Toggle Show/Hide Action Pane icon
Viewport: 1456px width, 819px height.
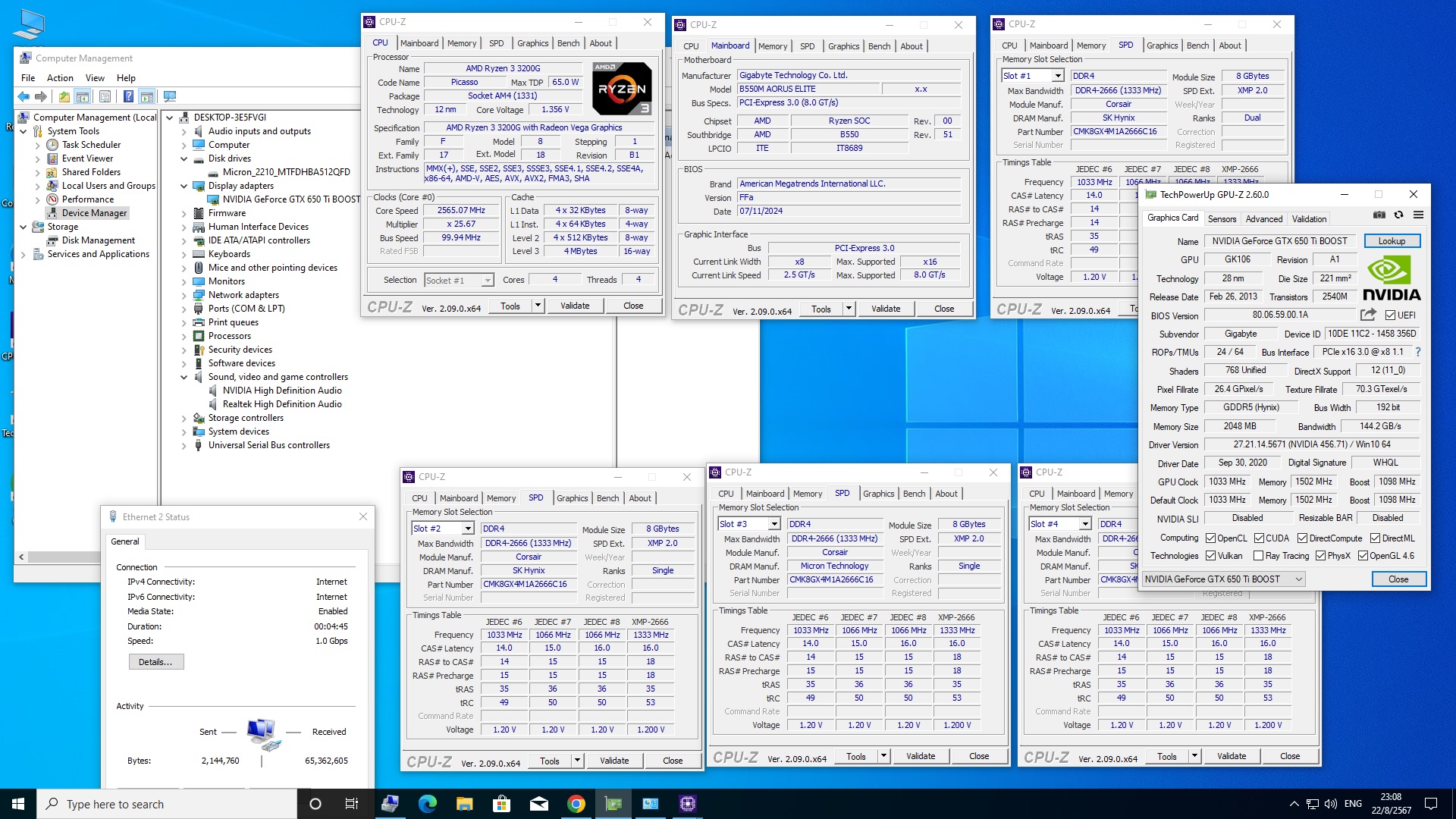pyautogui.click(x=147, y=96)
